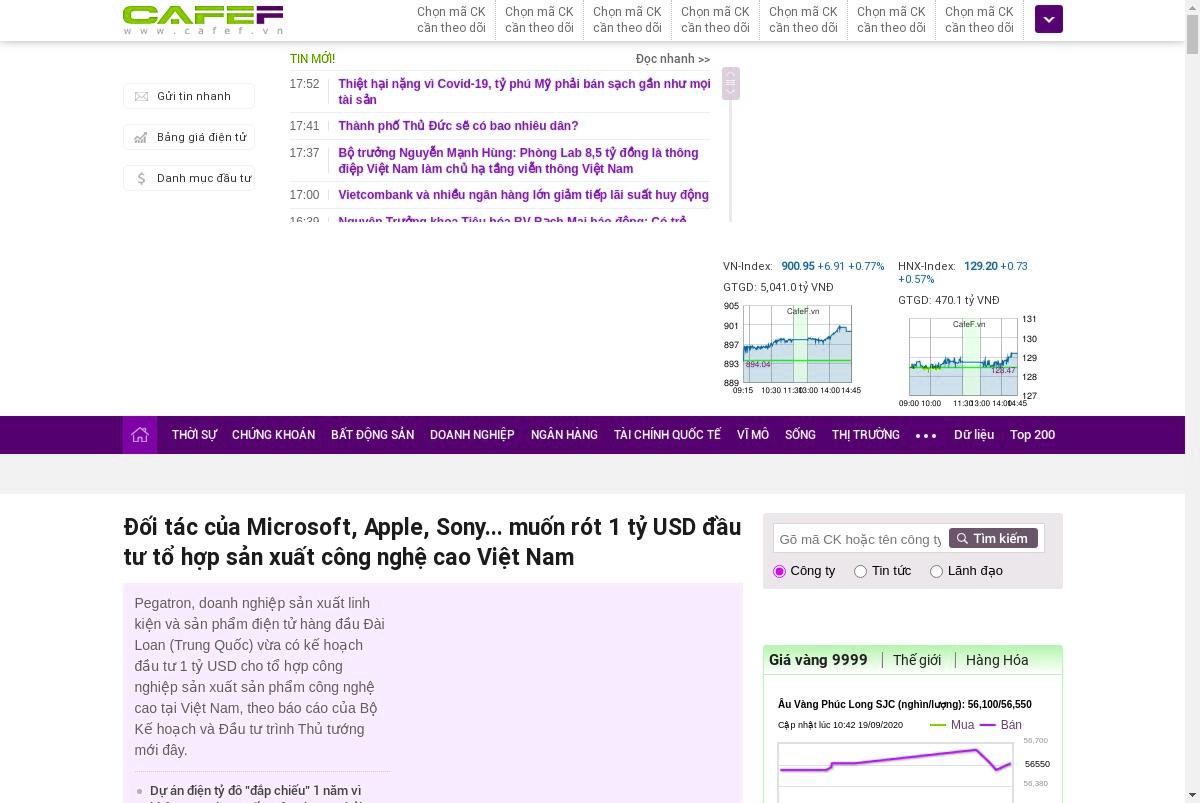Open Thành phố Thủ Đức headline
Viewport: 1200px width, 803px height.
[458, 126]
